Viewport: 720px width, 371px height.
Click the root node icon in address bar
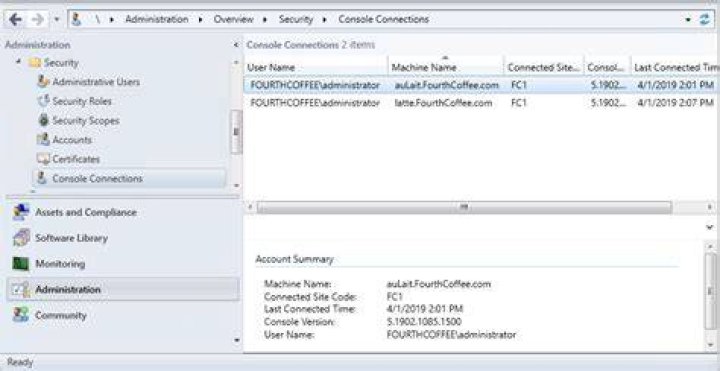point(77,19)
